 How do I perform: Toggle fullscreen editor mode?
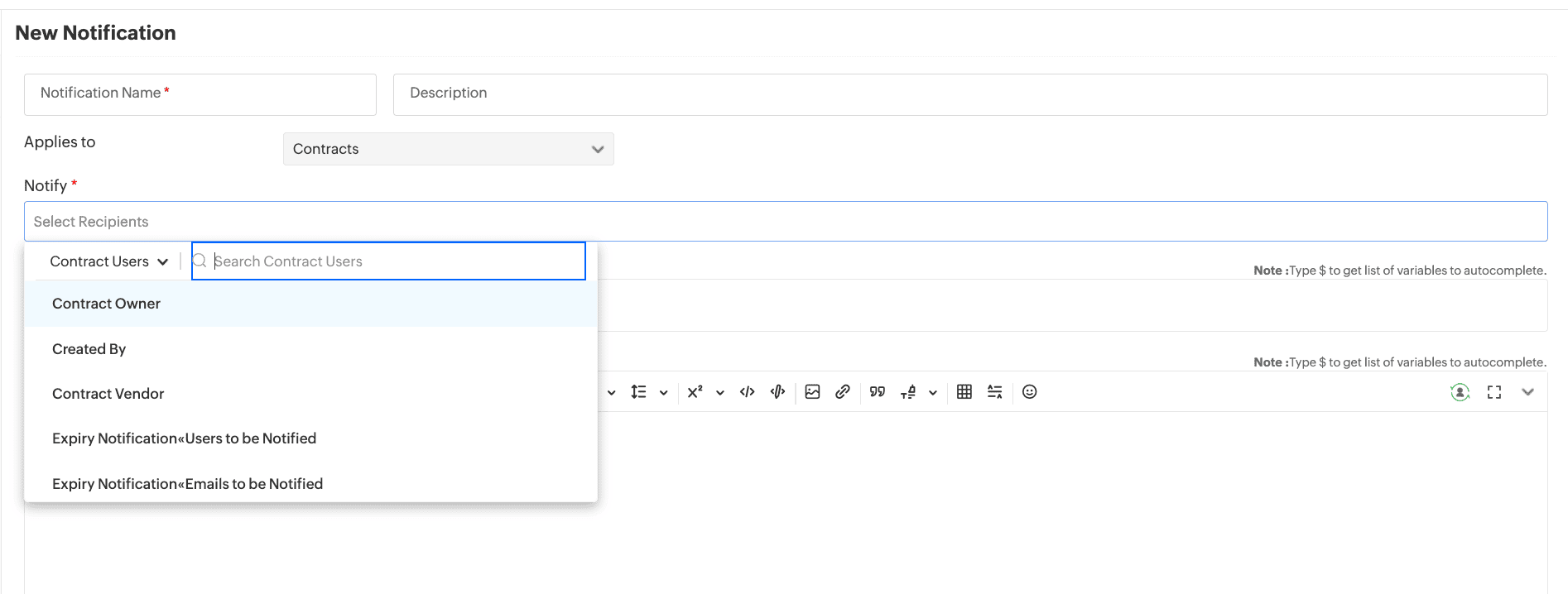(x=1493, y=392)
